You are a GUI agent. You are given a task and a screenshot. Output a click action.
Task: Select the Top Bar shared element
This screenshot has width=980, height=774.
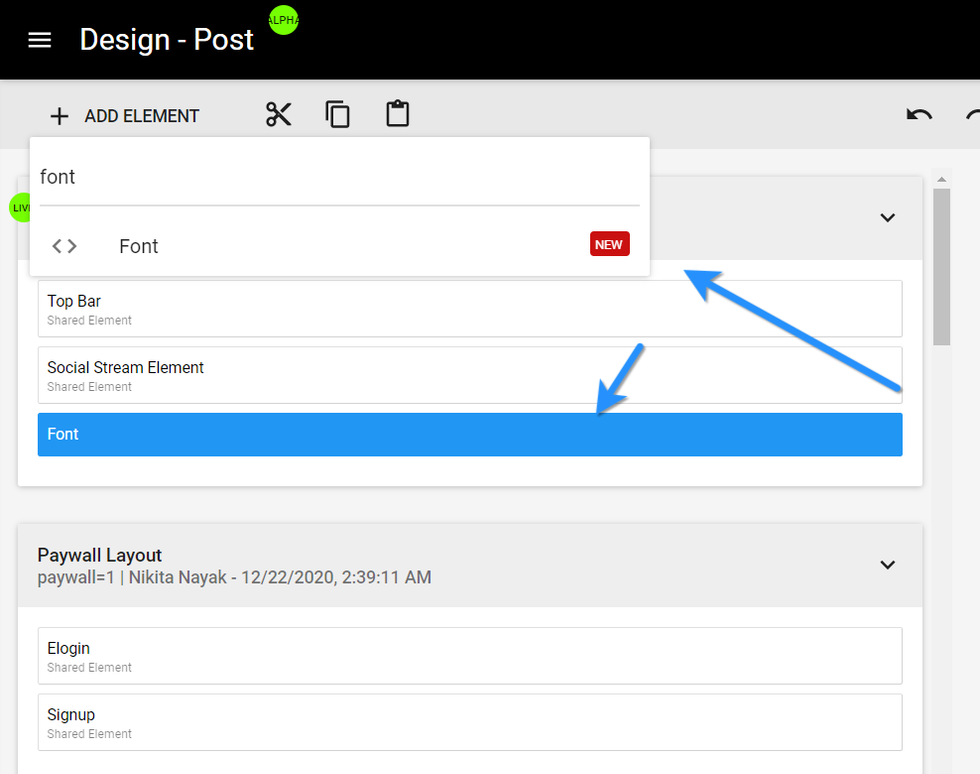coord(469,308)
